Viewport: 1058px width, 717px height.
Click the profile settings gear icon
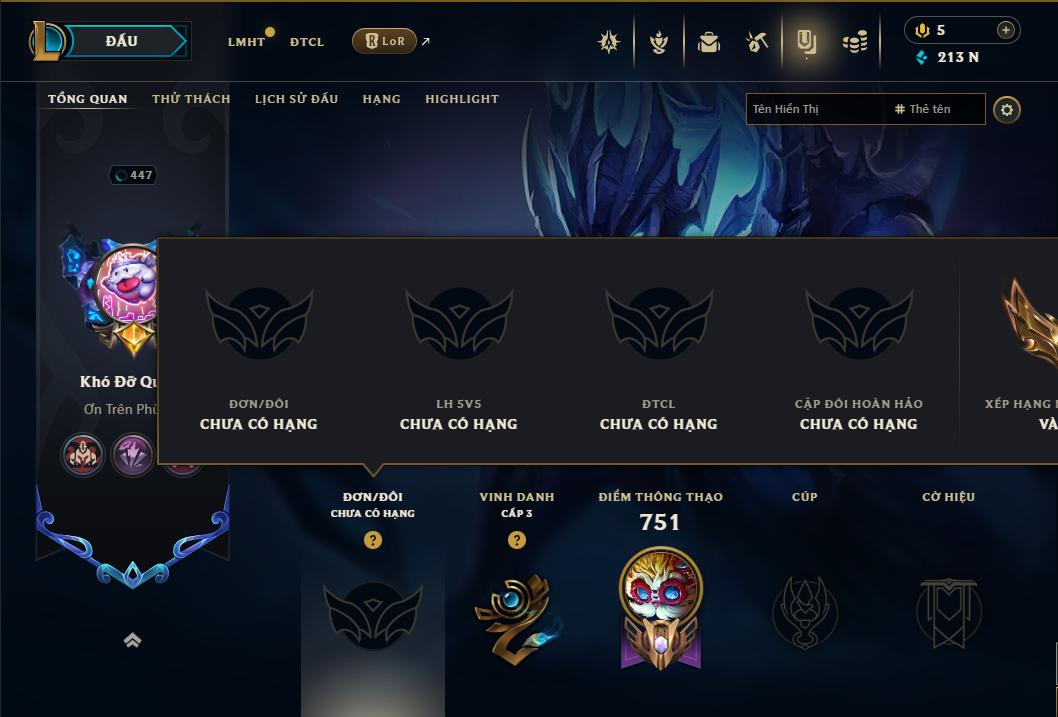coord(1007,110)
